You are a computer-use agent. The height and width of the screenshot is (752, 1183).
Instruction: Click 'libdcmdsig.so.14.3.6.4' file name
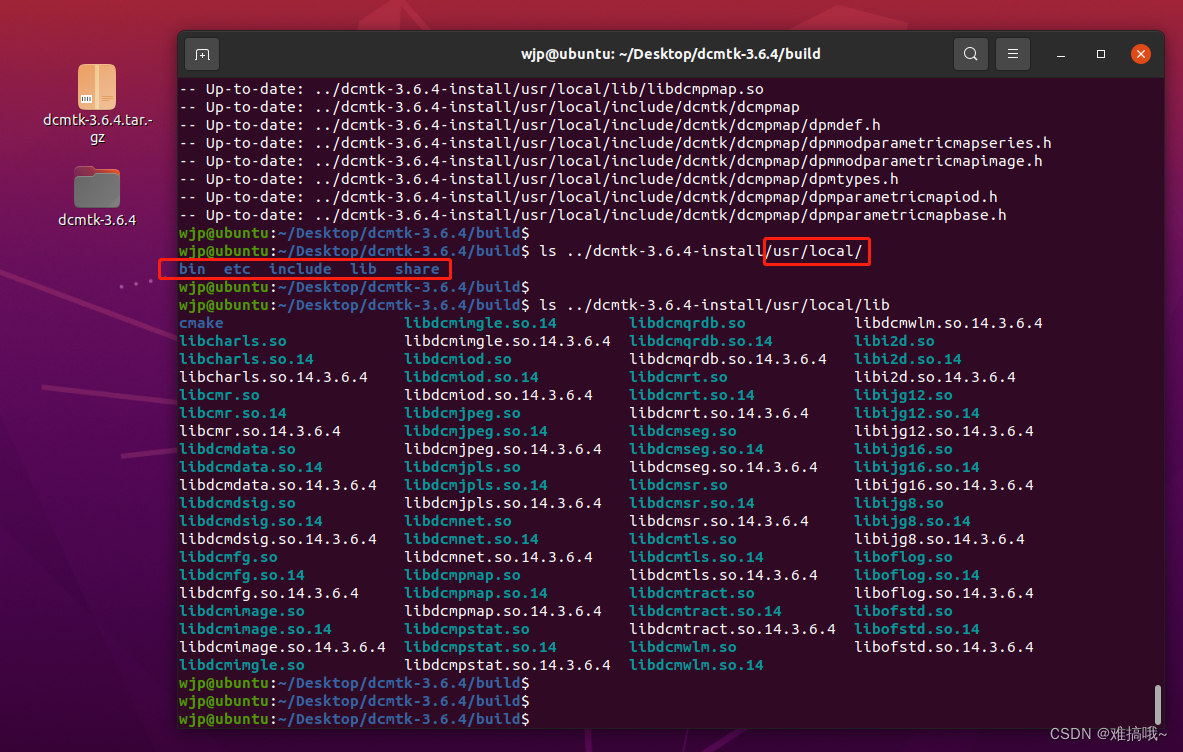click(x=278, y=539)
